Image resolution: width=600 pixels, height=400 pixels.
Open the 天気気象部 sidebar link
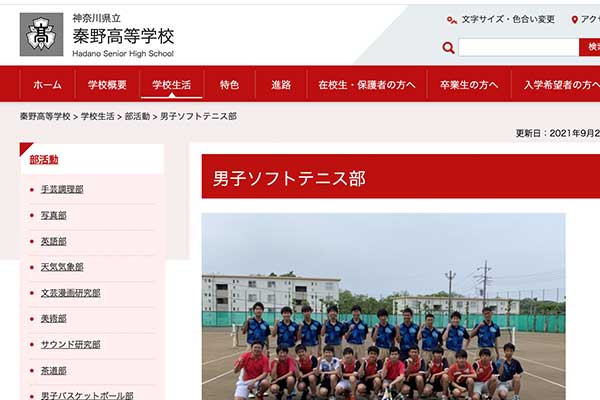tap(62, 267)
